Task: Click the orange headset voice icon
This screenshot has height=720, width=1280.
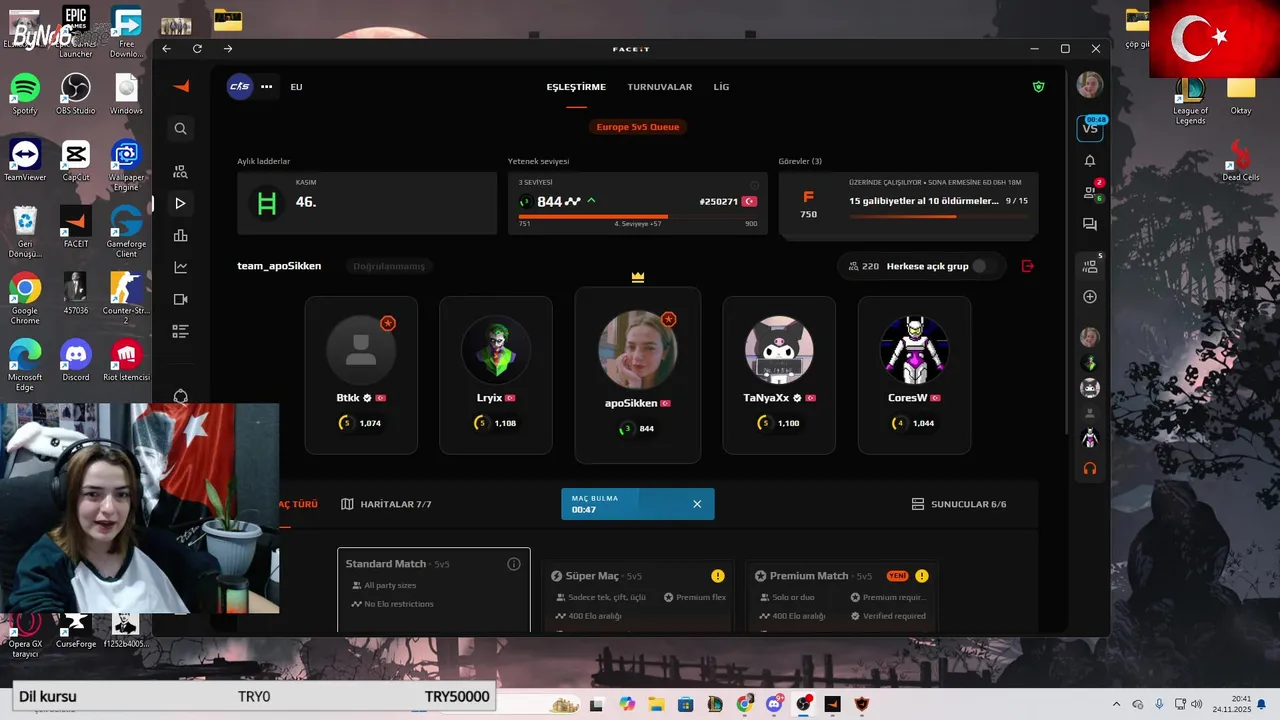Action: [x=1090, y=468]
